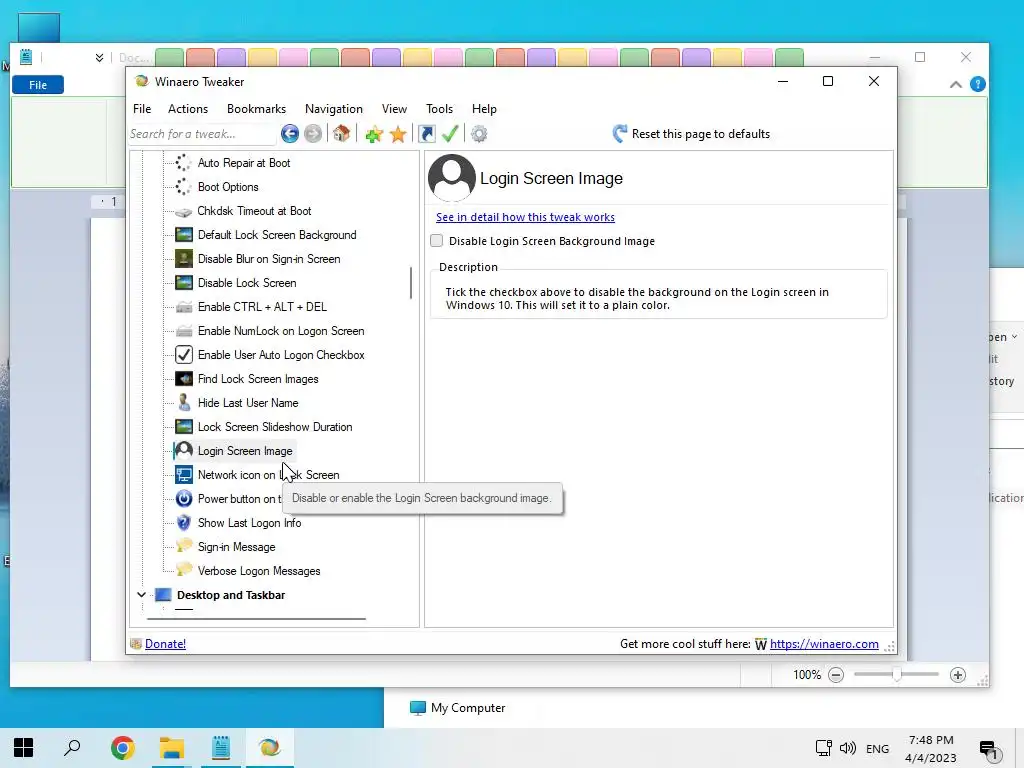This screenshot has height=768, width=1024.
Task: Click the export shortcut arrow toolbar icon
Action: [x=427, y=134]
